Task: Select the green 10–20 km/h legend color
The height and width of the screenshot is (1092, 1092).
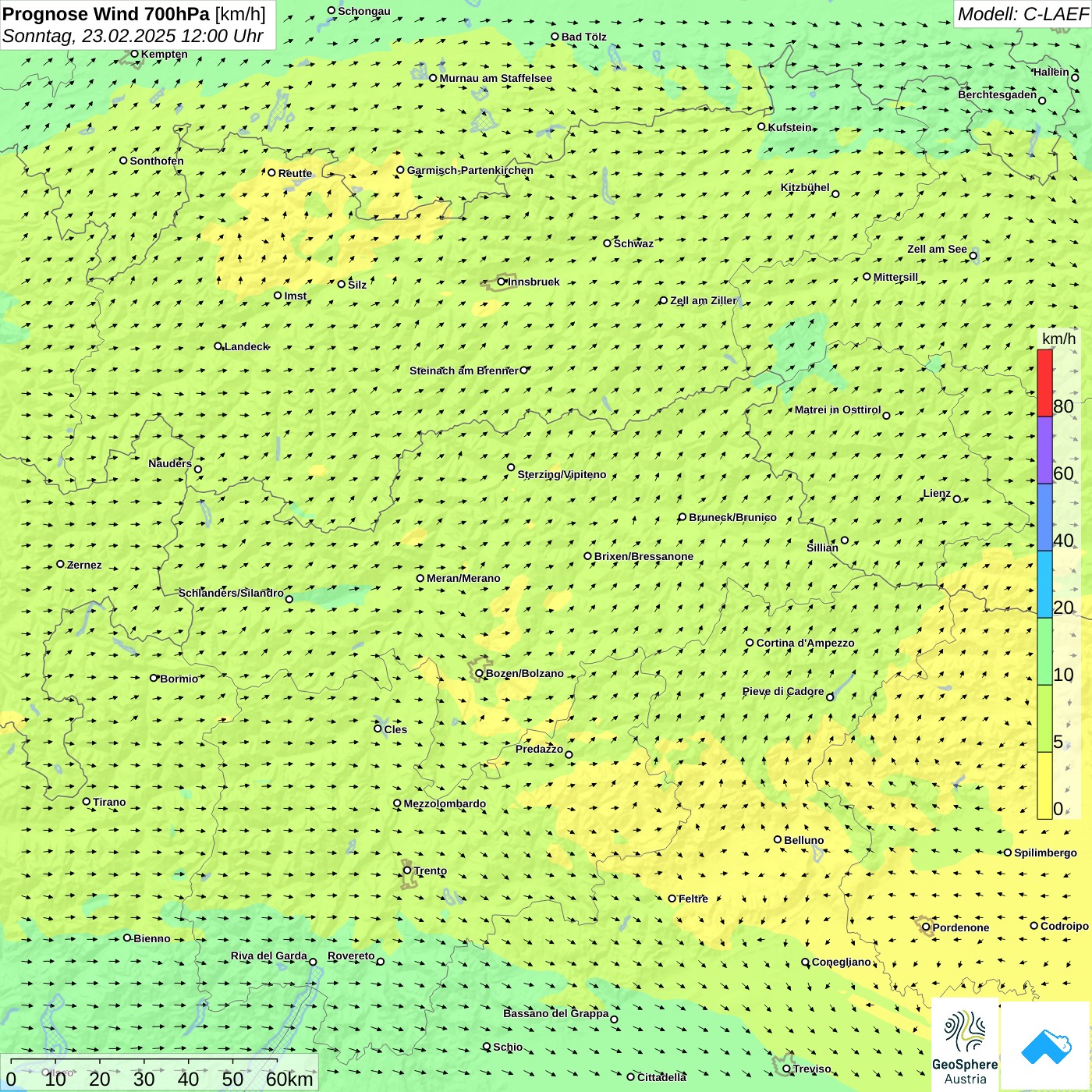Action: click(x=1044, y=651)
